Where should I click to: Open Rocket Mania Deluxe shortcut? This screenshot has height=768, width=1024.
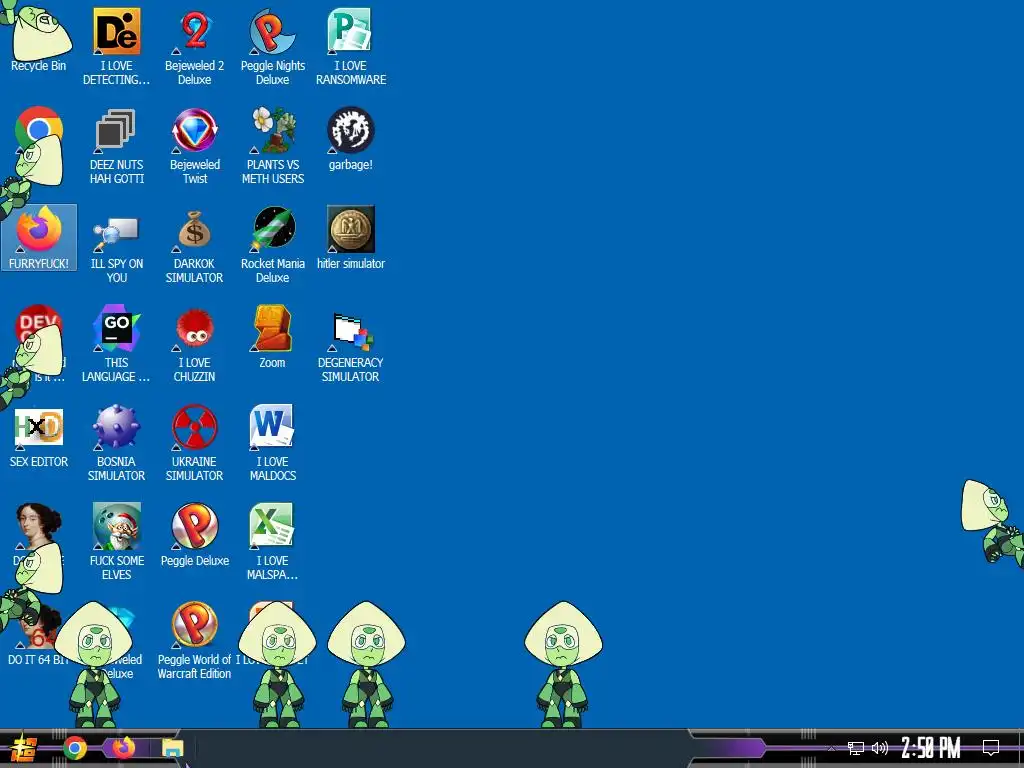[272, 245]
